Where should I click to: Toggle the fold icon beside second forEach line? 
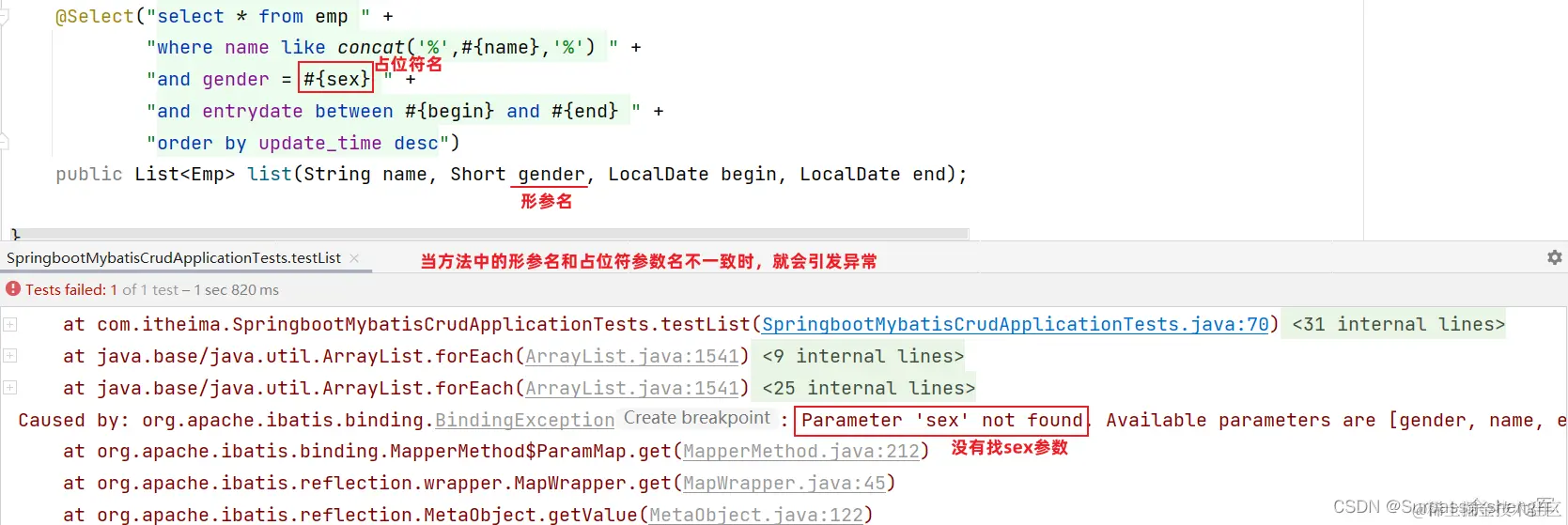9,388
